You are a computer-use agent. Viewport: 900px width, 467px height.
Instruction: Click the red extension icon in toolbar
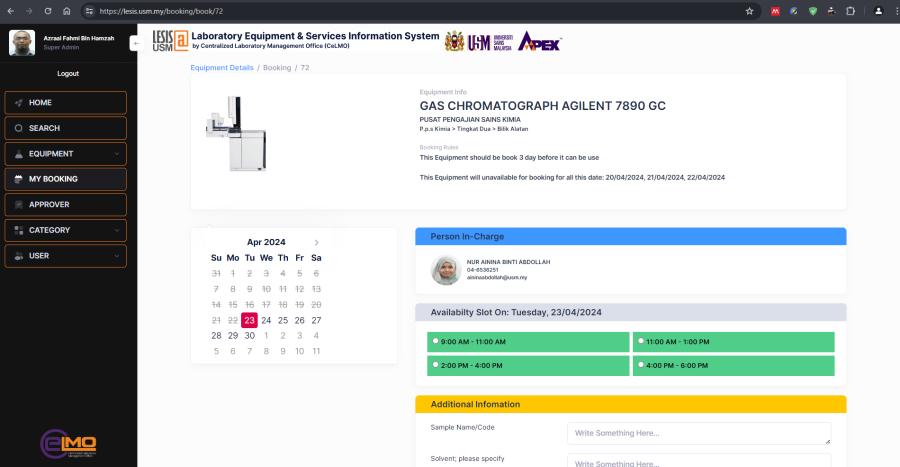775,11
